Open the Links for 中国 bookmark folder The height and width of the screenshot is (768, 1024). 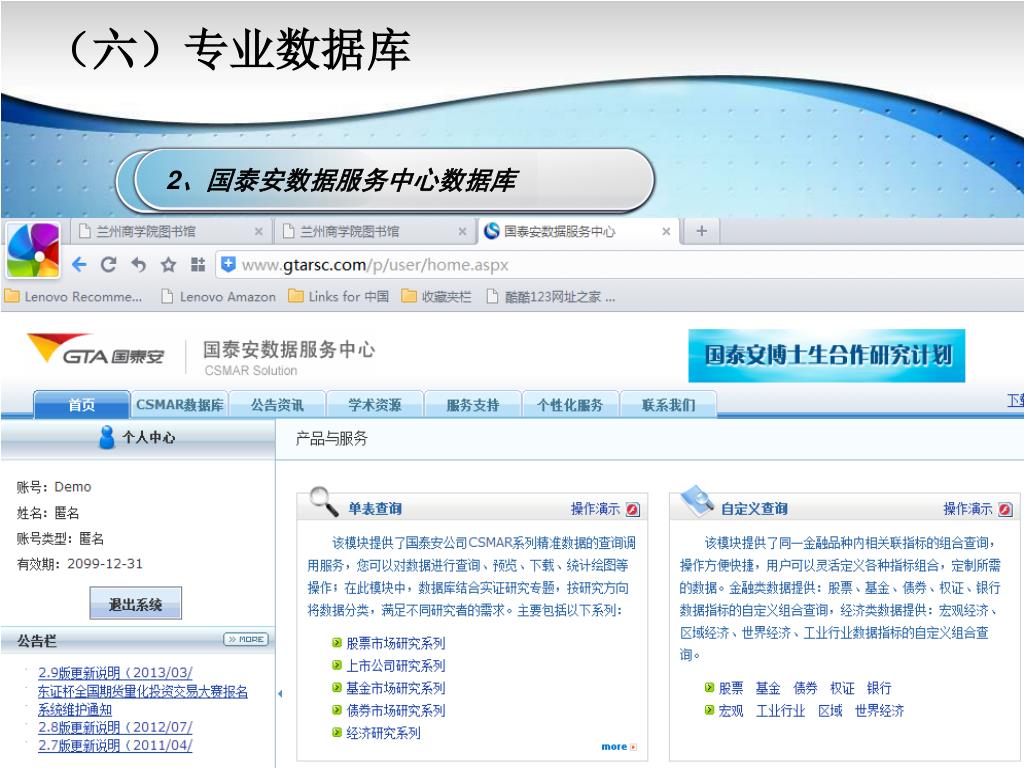338,297
